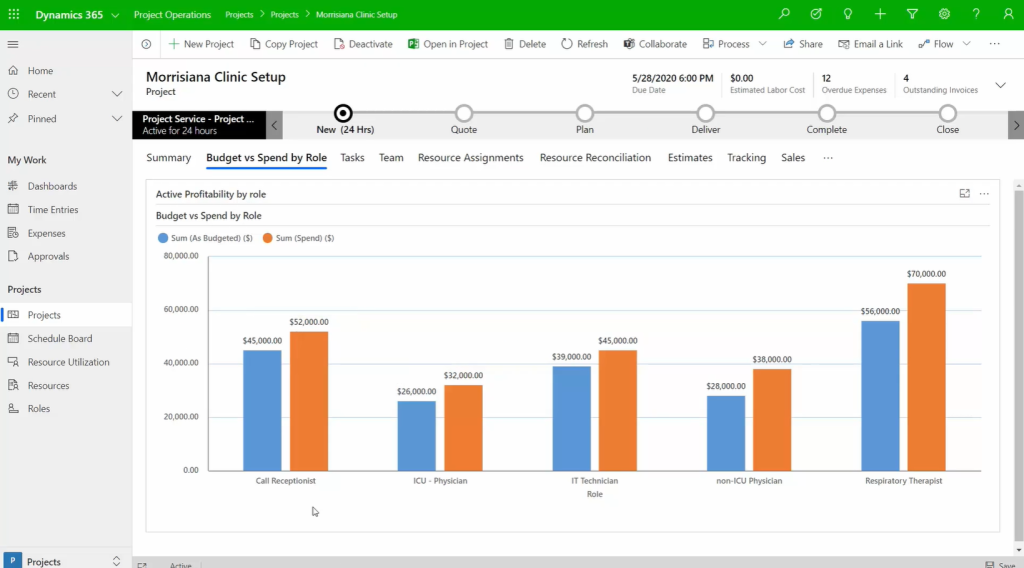Click the lightbulb assistant icon

click(848, 15)
